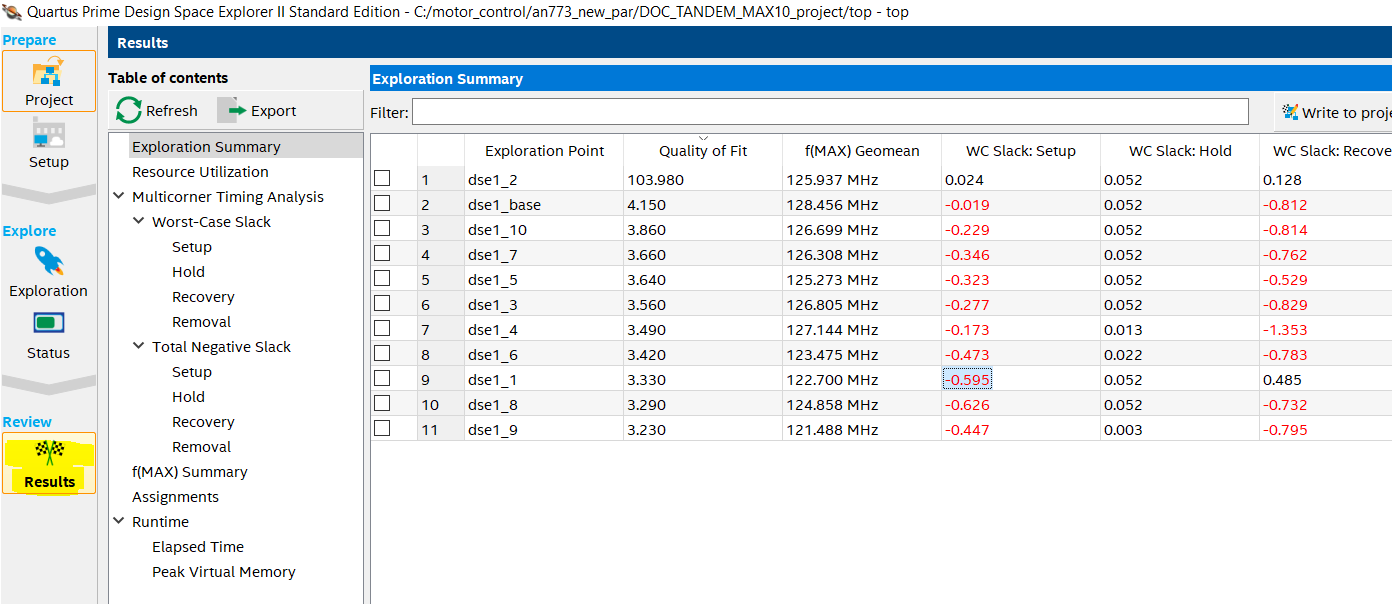Screen dimensions: 1392x604
Task: Select f(MAX) Summary in the tree
Action: (189, 472)
